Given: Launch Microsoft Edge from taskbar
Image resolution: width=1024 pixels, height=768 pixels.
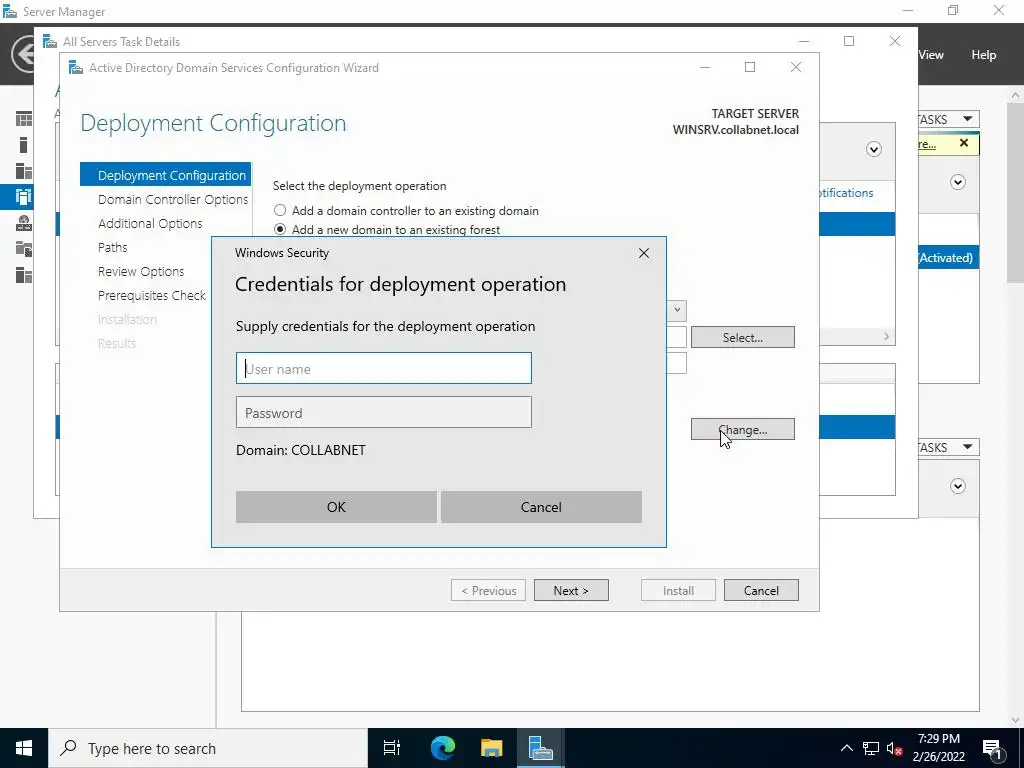Looking at the screenshot, I should click(x=442, y=748).
